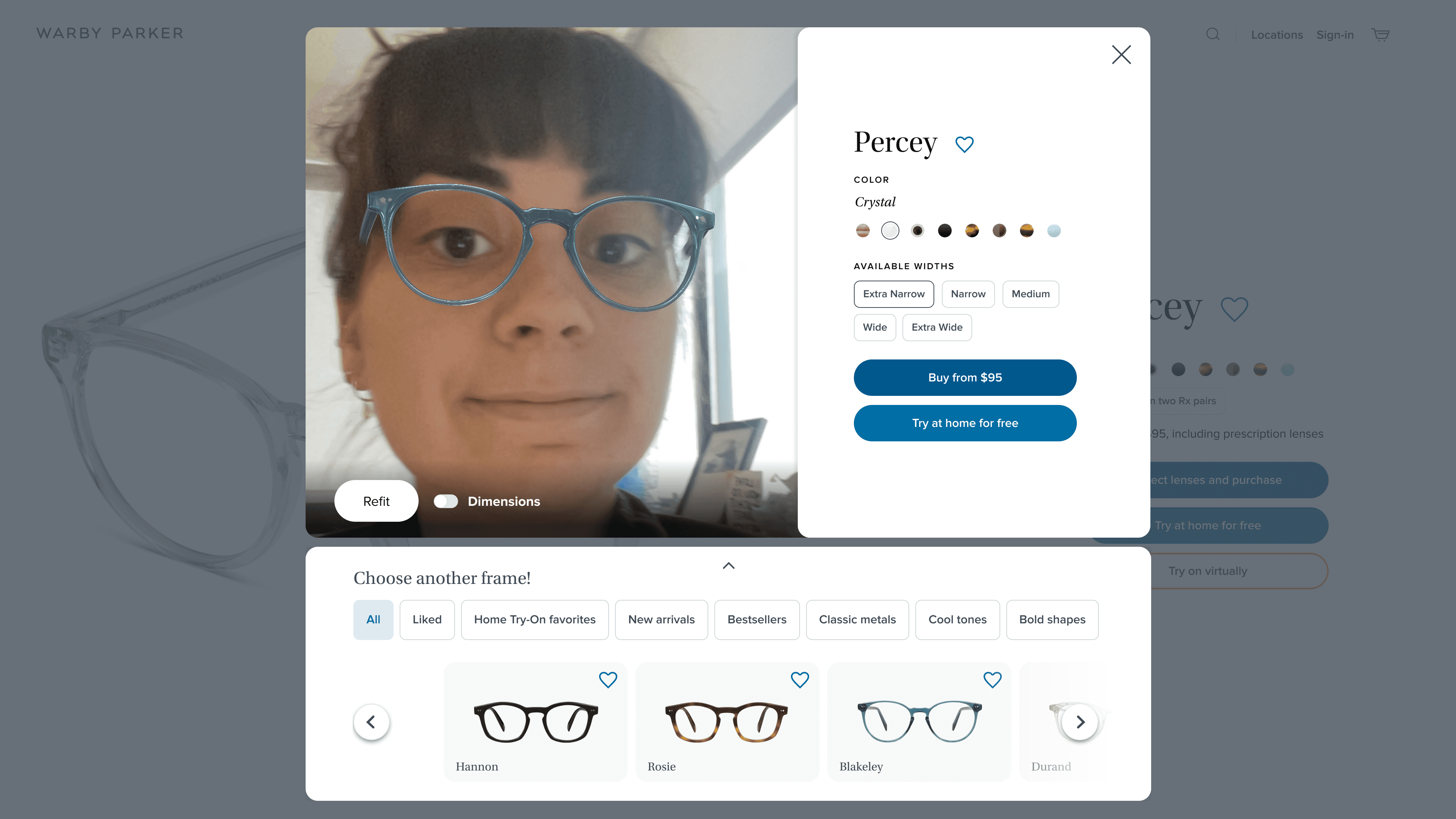Open the search magnifier icon
The image size is (1456, 819).
[x=1213, y=35]
